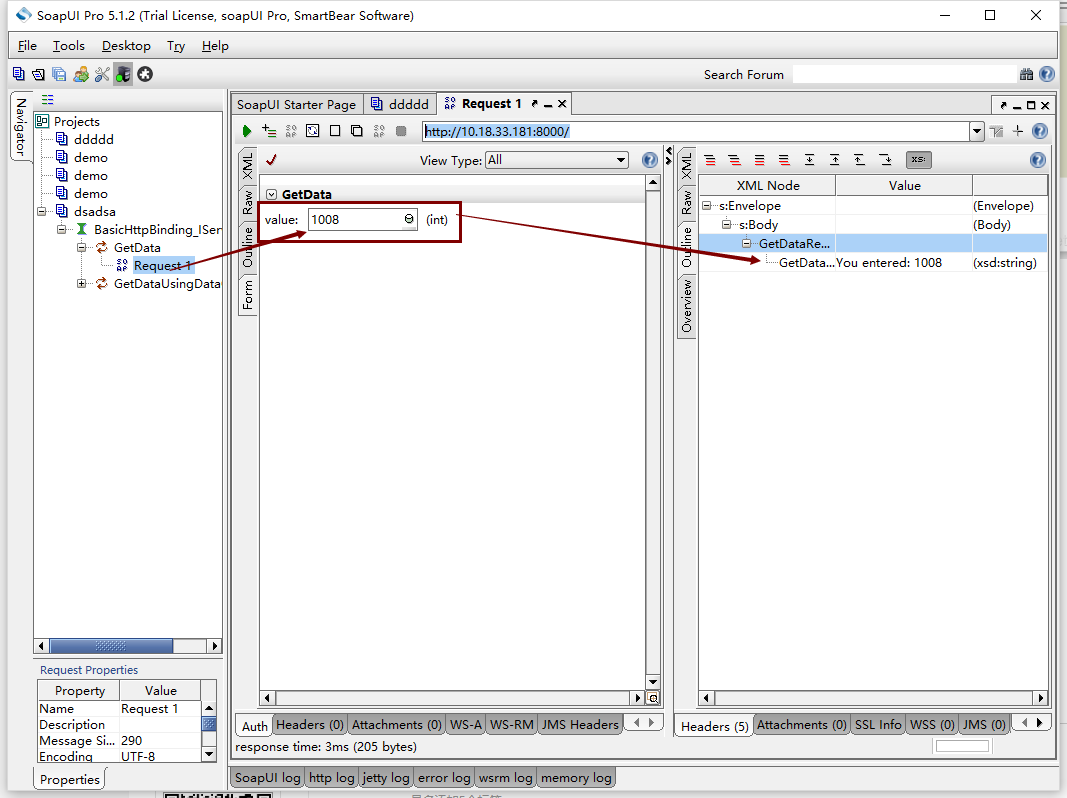The image size is (1067, 798).
Task: Open the Tools menu
Action: click(68, 45)
